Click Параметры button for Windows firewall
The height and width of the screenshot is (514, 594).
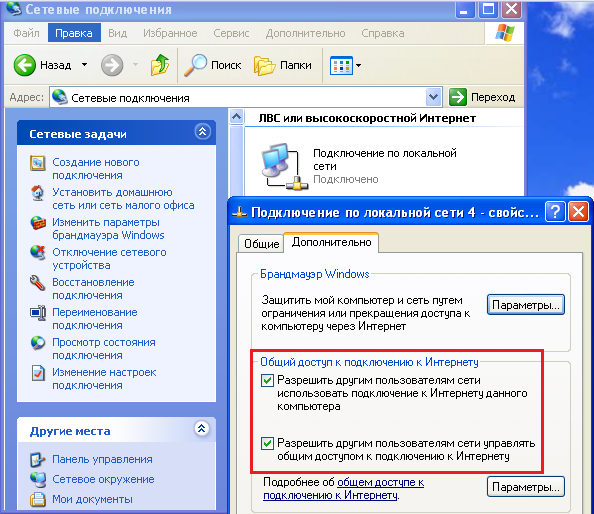(x=525, y=305)
